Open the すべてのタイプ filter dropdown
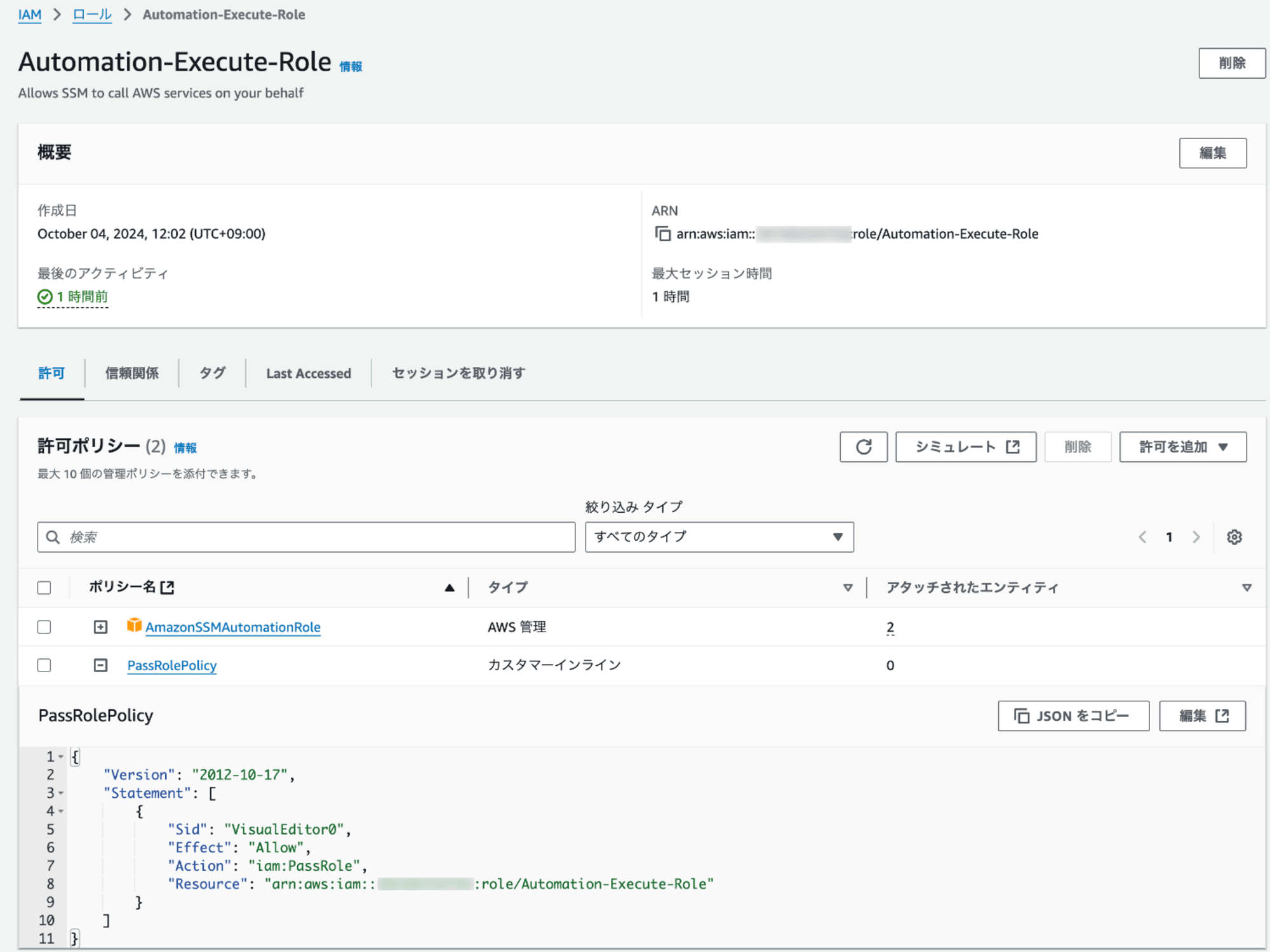The width and height of the screenshot is (1270, 952). (719, 537)
